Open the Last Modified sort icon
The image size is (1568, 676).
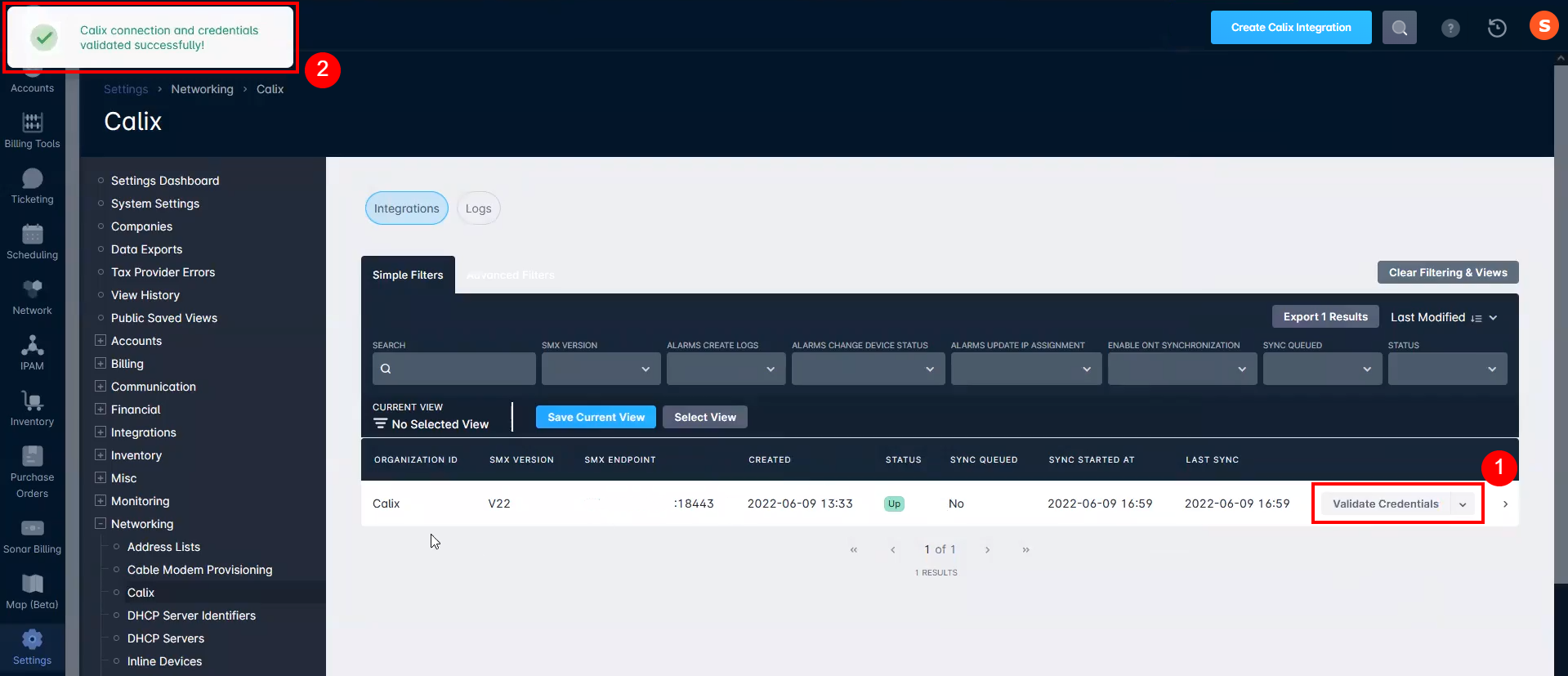tap(1476, 318)
